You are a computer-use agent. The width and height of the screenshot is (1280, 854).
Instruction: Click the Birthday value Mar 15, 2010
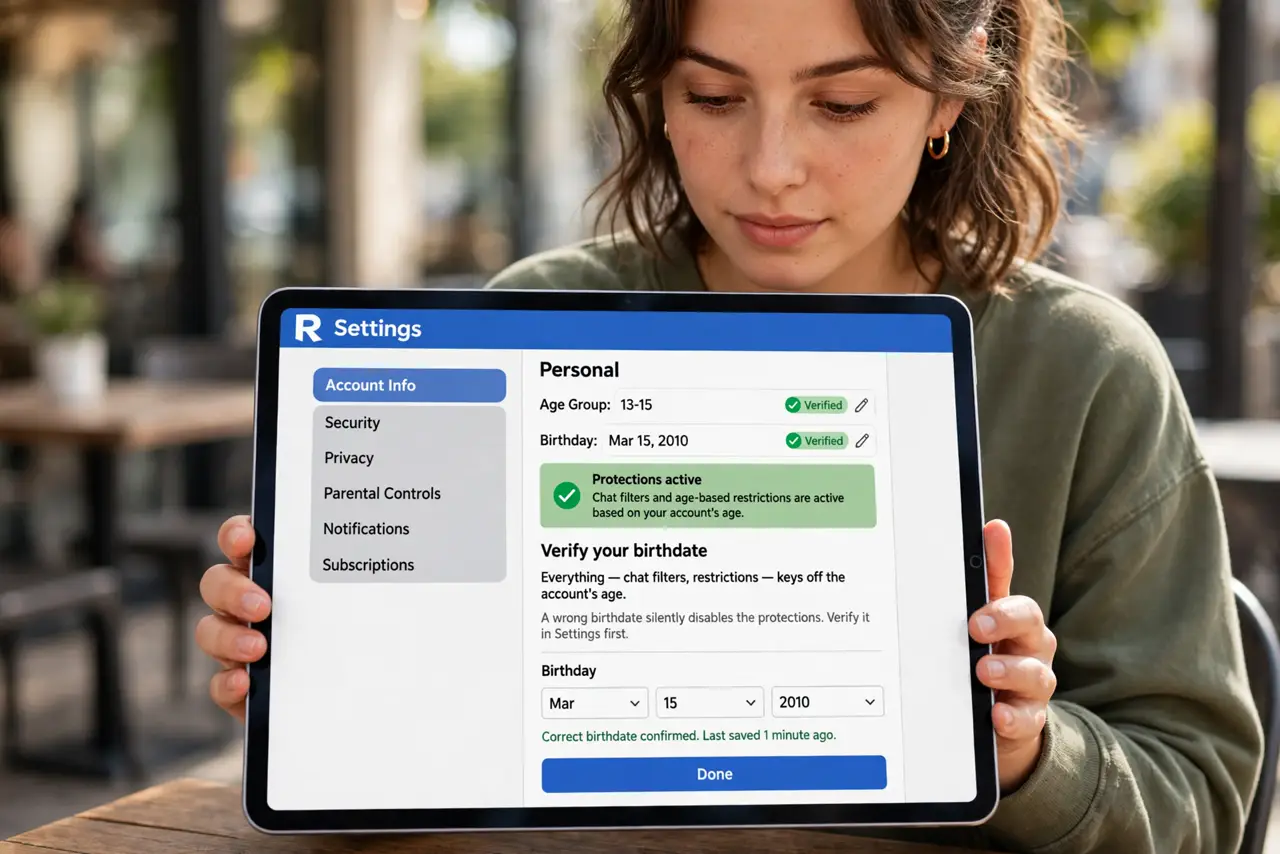pos(648,440)
